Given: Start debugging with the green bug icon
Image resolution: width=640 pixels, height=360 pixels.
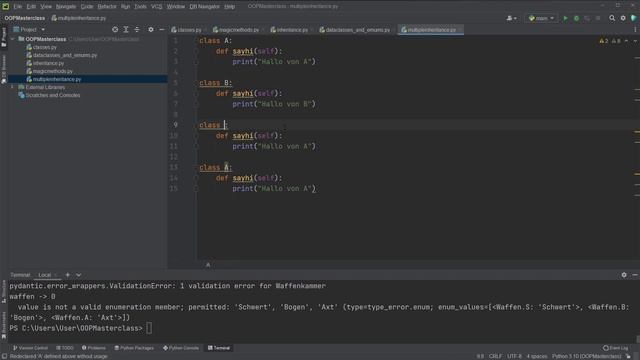Looking at the screenshot, I should (x=576, y=18).
